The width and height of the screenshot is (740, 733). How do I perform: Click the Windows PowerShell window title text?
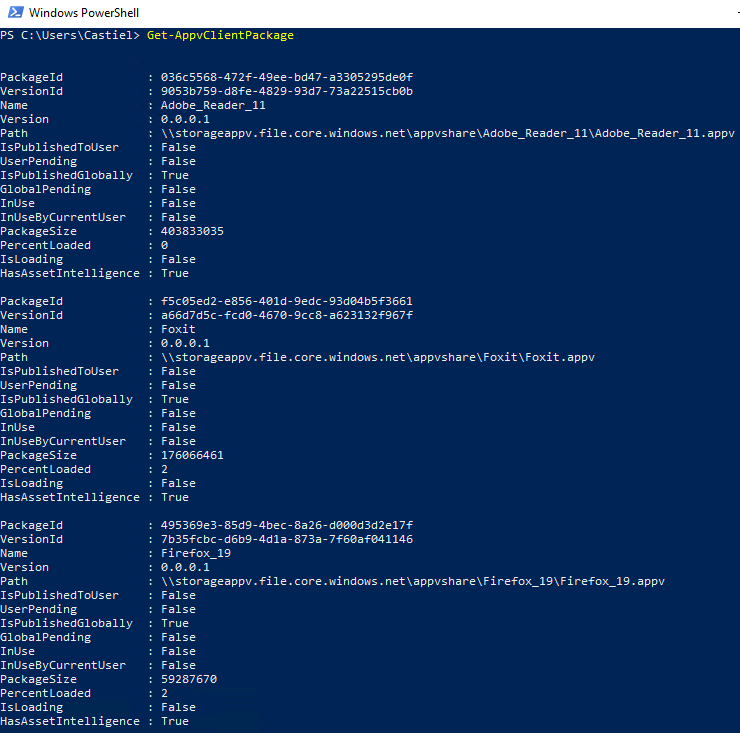(x=84, y=13)
